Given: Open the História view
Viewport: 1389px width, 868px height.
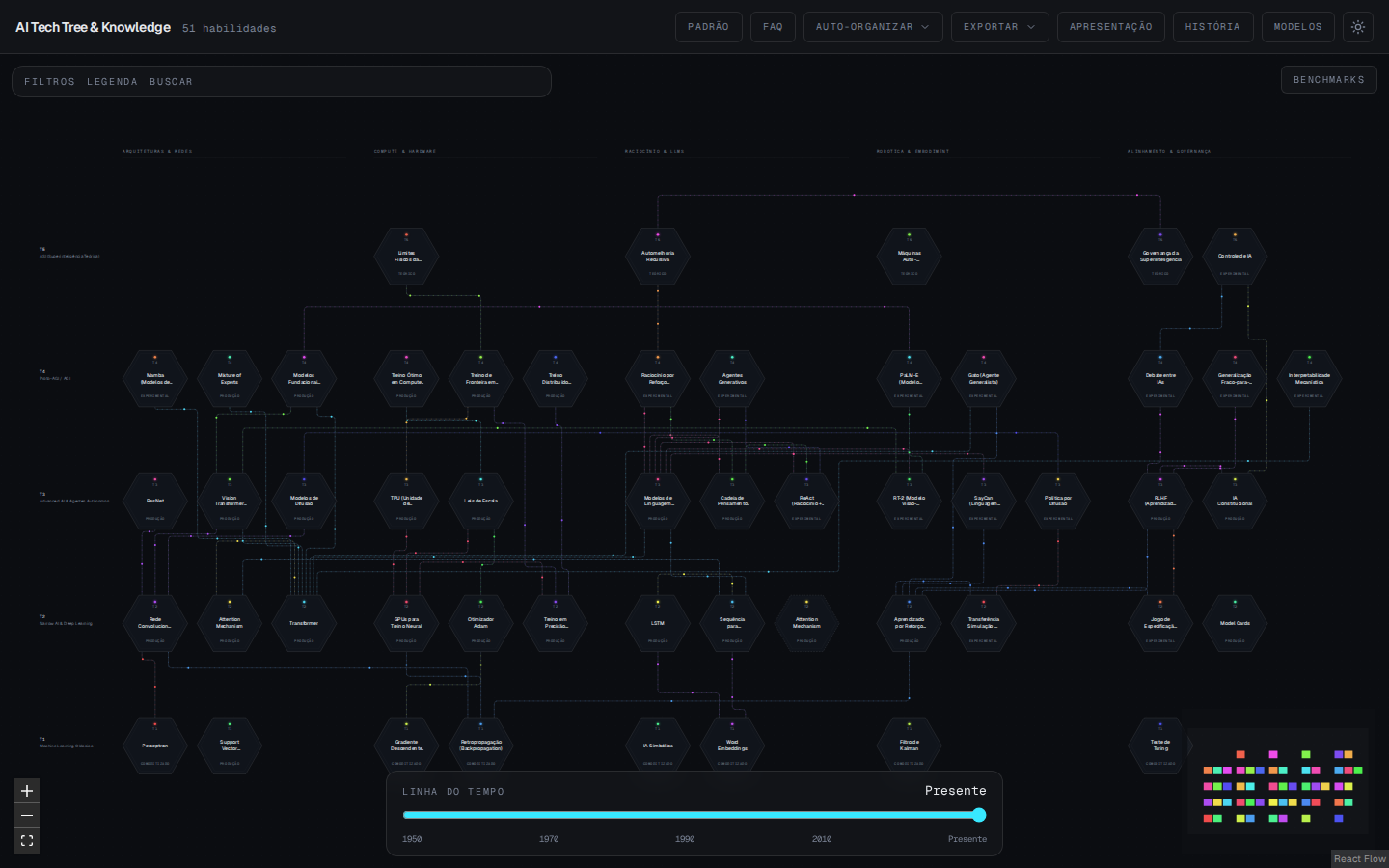Looking at the screenshot, I should (1213, 27).
